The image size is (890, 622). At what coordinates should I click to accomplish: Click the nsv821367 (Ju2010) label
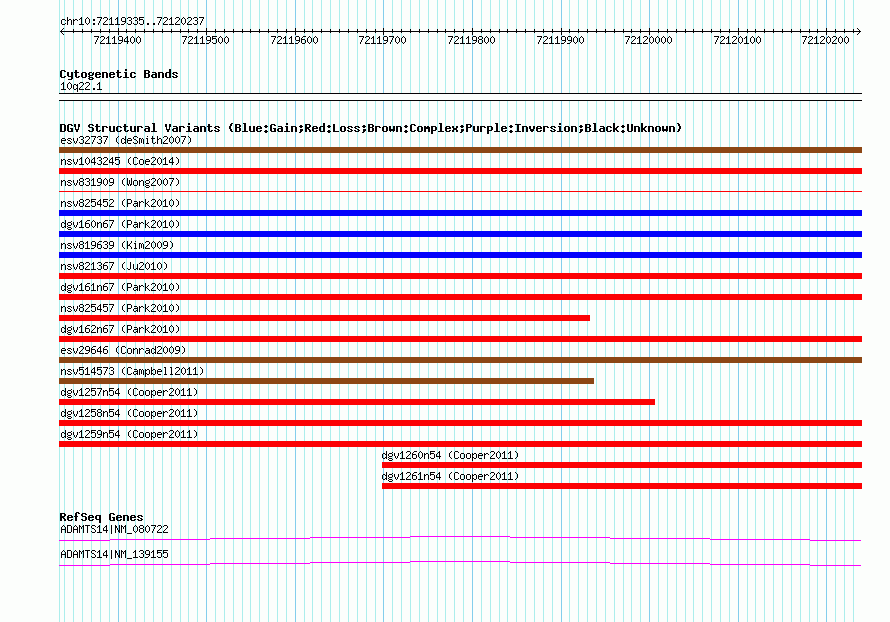[x=114, y=266]
